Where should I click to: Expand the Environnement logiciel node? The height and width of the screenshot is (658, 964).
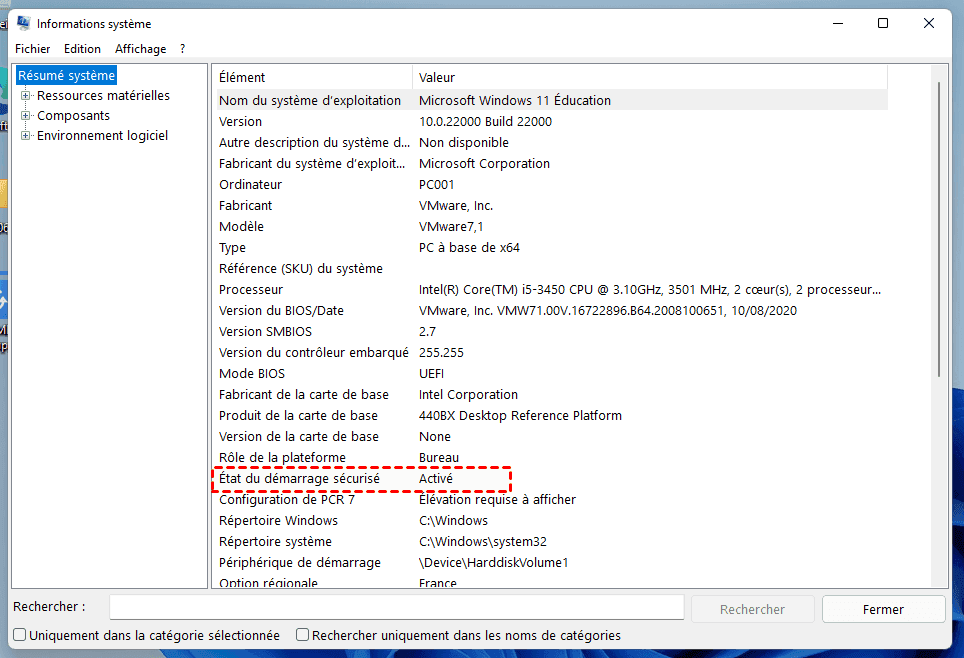25,135
